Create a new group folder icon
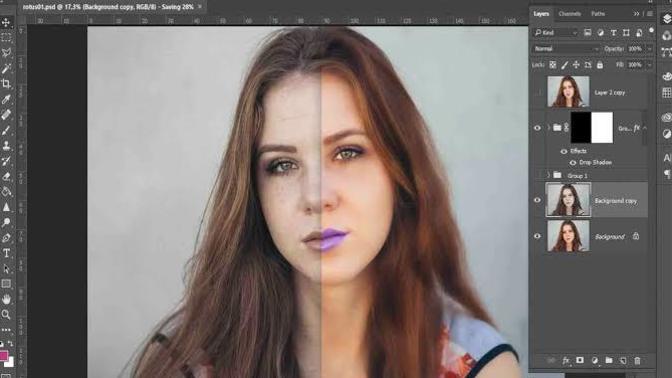Screen dimensions: 672x378 [609, 360]
